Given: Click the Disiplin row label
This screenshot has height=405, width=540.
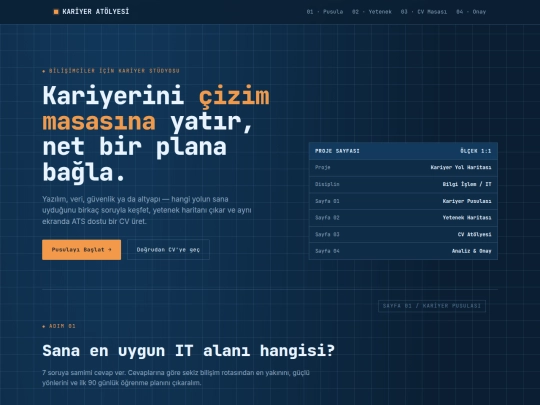Looking at the screenshot, I should [x=327, y=184].
